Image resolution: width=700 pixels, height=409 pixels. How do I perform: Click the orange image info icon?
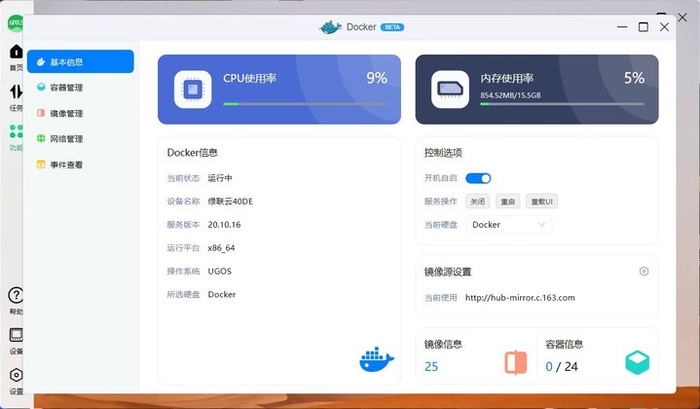pyautogui.click(x=516, y=362)
